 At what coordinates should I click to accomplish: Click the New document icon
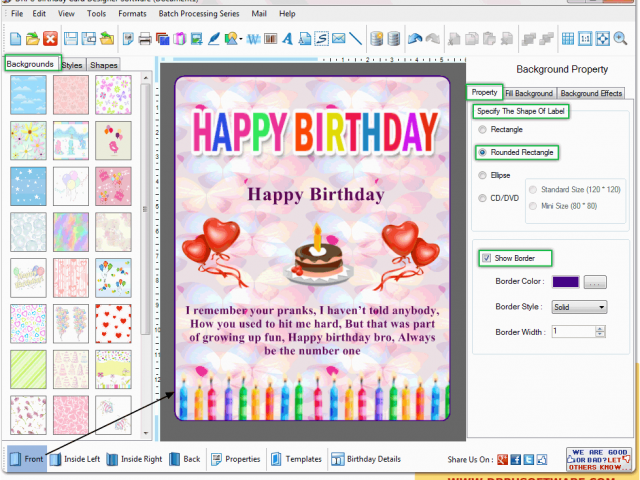[16, 39]
